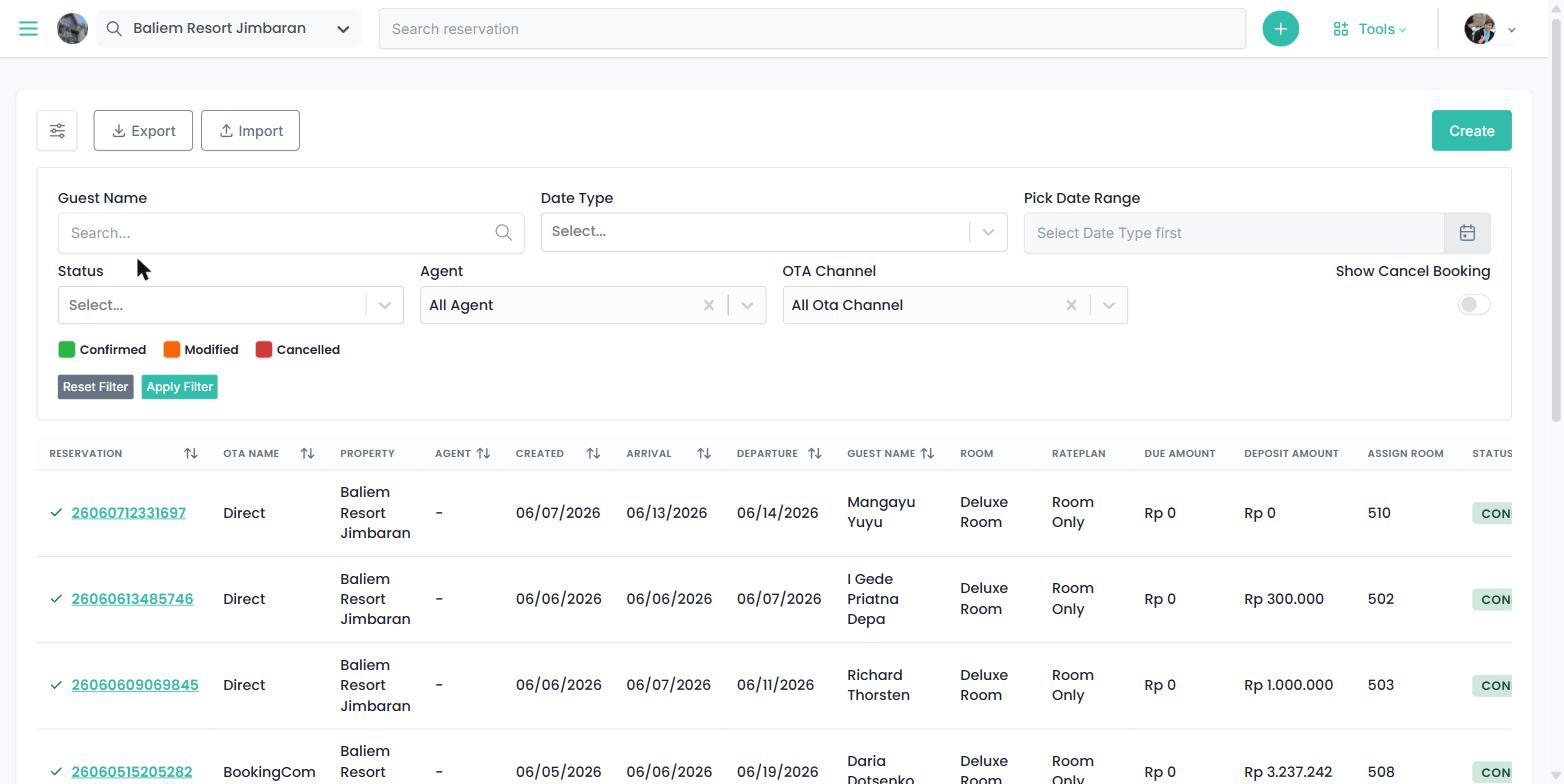Sort by Reservation column arrows
Viewport: 1564px width, 784px height.
pyautogui.click(x=191, y=454)
